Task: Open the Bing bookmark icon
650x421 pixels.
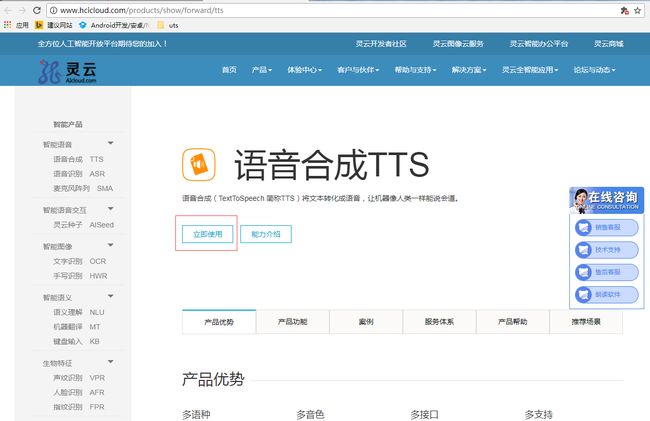Action: tap(39, 25)
